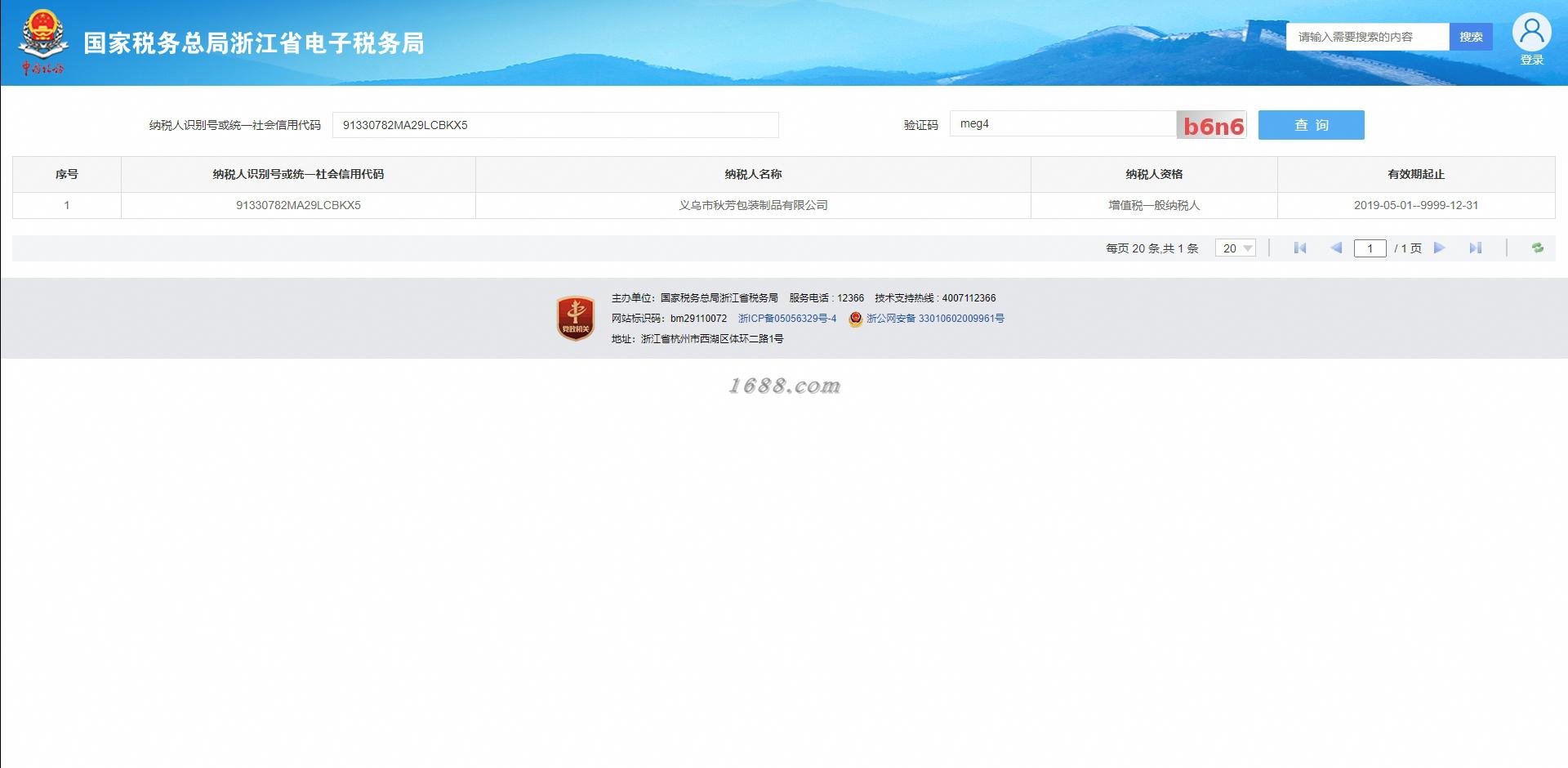Click the address 浙江省杭州市西湖区体环二路1号
The image size is (1568, 768).
point(697,339)
